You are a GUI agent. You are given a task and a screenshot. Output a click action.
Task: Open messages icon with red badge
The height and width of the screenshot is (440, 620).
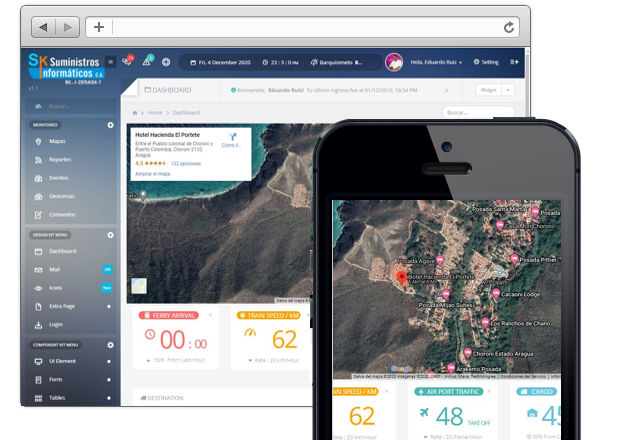(x=128, y=61)
